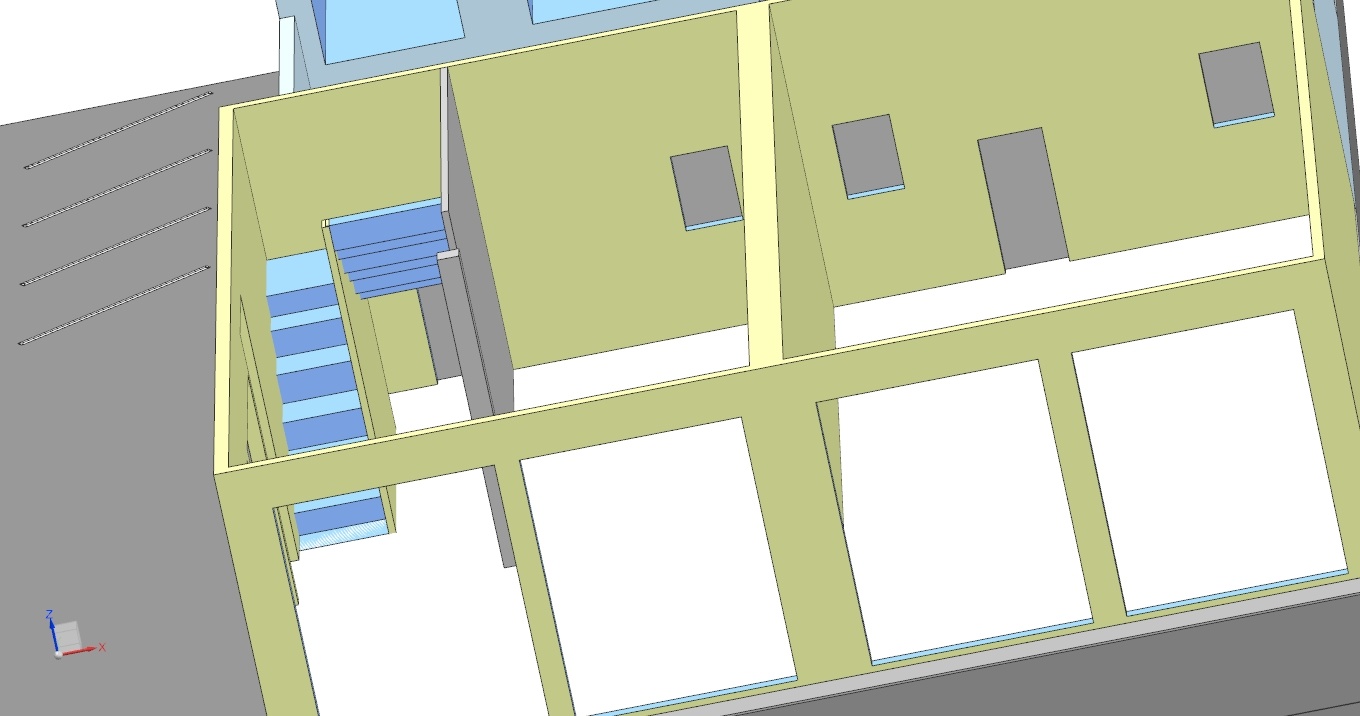Click the hatched bottom stair step
The height and width of the screenshot is (716, 1360).
click(343, 538)
